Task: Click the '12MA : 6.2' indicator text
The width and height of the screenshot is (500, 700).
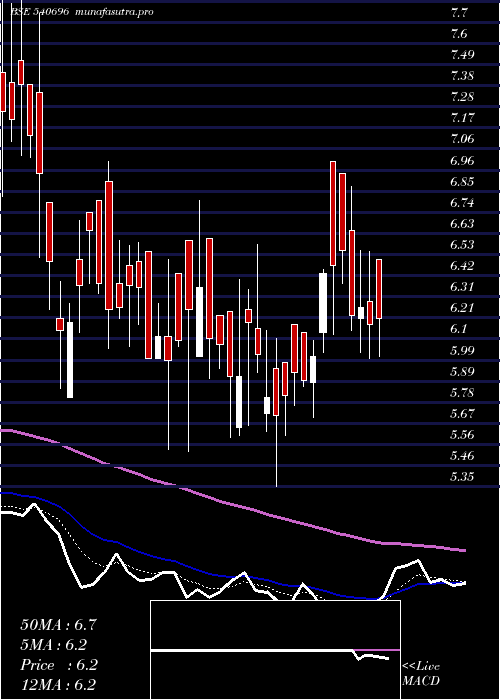Action: [58, 685]
